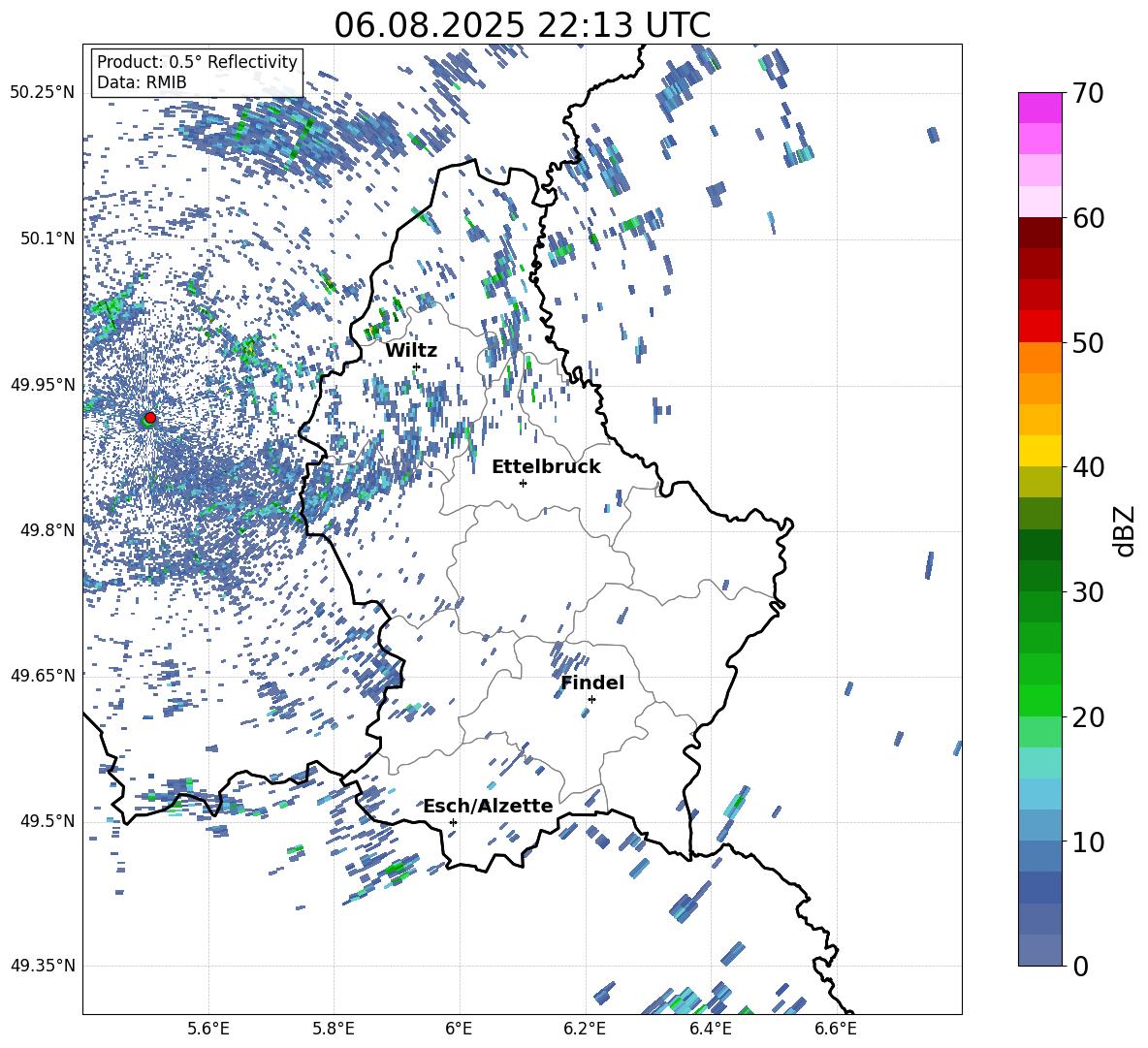
Task: Click the 5.8°E longitude label
Action: pyautogui.click(x=334, y=1029)
